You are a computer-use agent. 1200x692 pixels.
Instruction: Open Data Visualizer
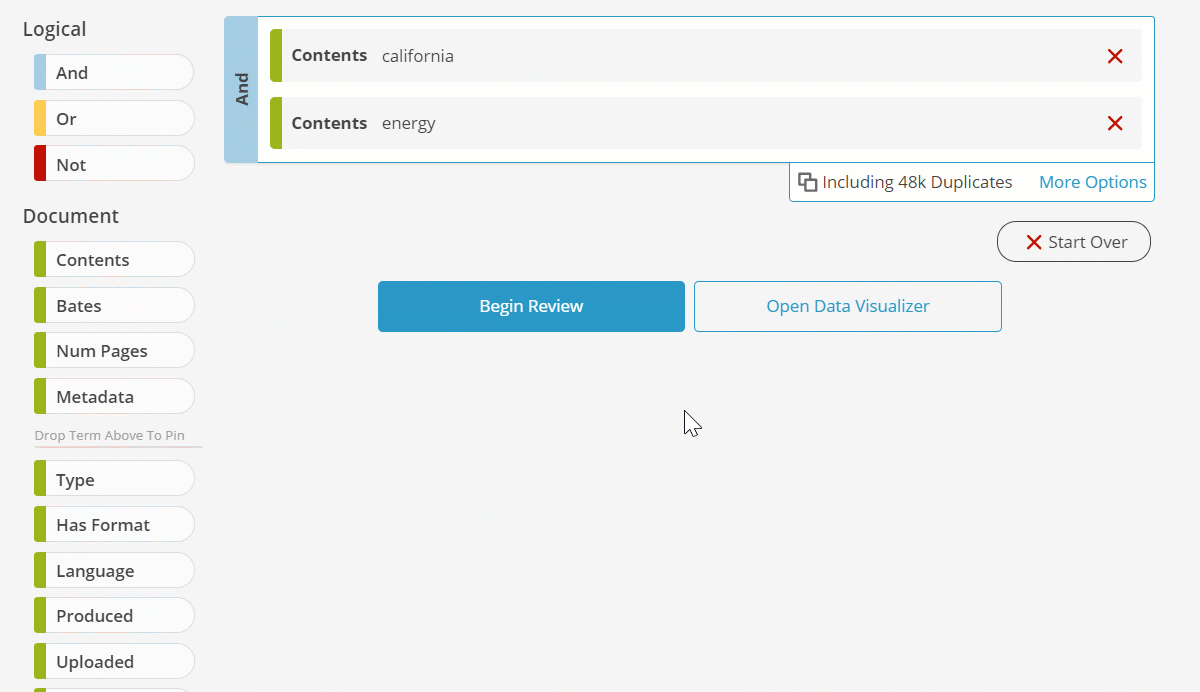tap(848, 306)
